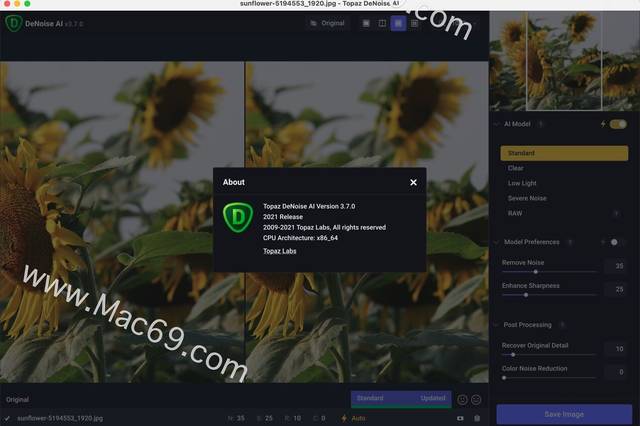Click the sad face feedback icon
The width and height of the screenshot is (640, 426).
pyautogui.click(x=462, y=399)
